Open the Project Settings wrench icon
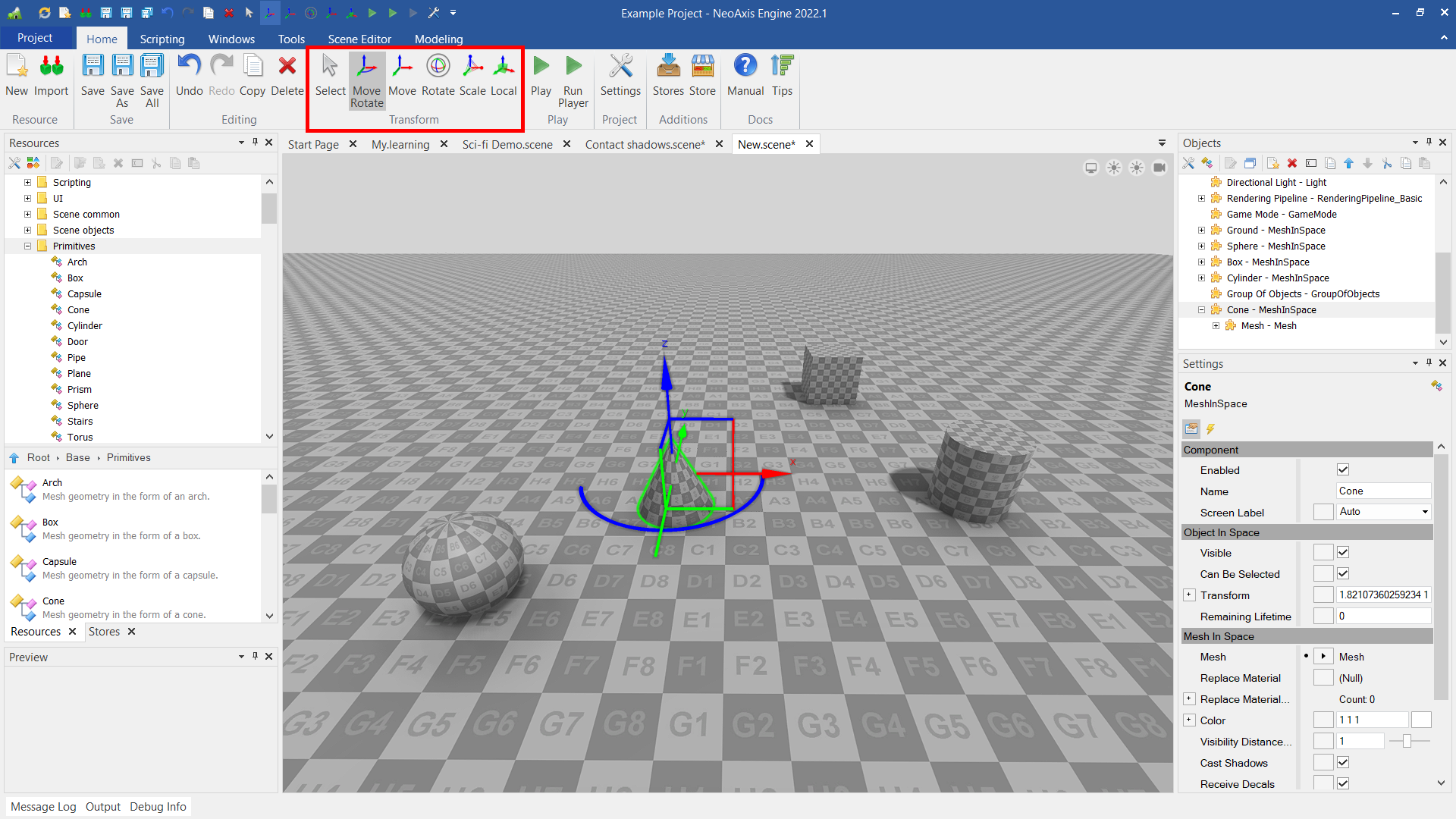 click(x=620, y=75)
